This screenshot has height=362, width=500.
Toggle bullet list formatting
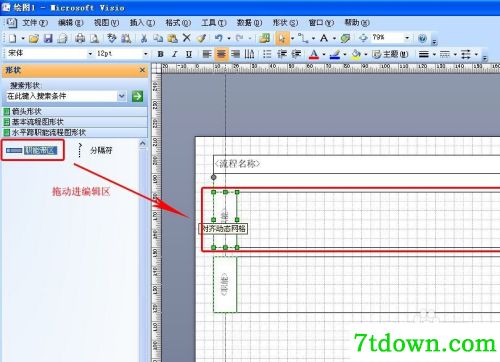pos(267,54)
